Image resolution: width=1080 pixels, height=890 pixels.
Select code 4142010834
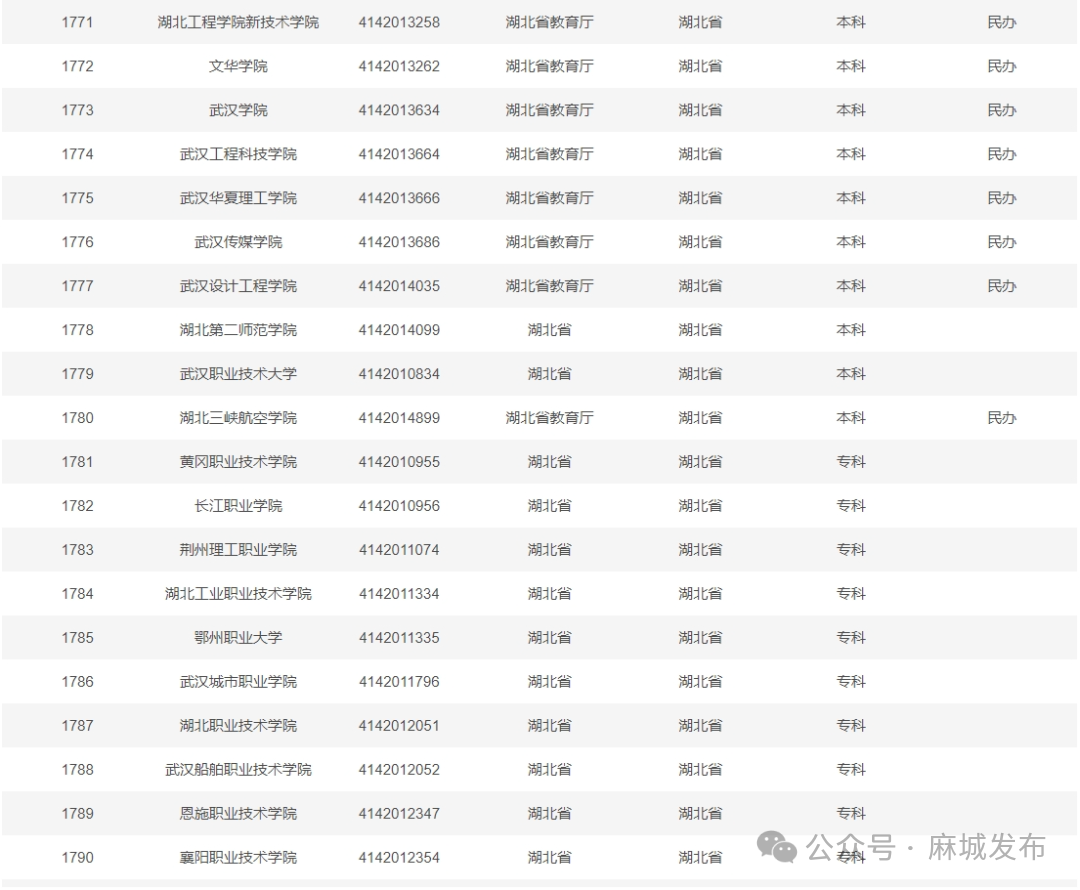(399, 374)
